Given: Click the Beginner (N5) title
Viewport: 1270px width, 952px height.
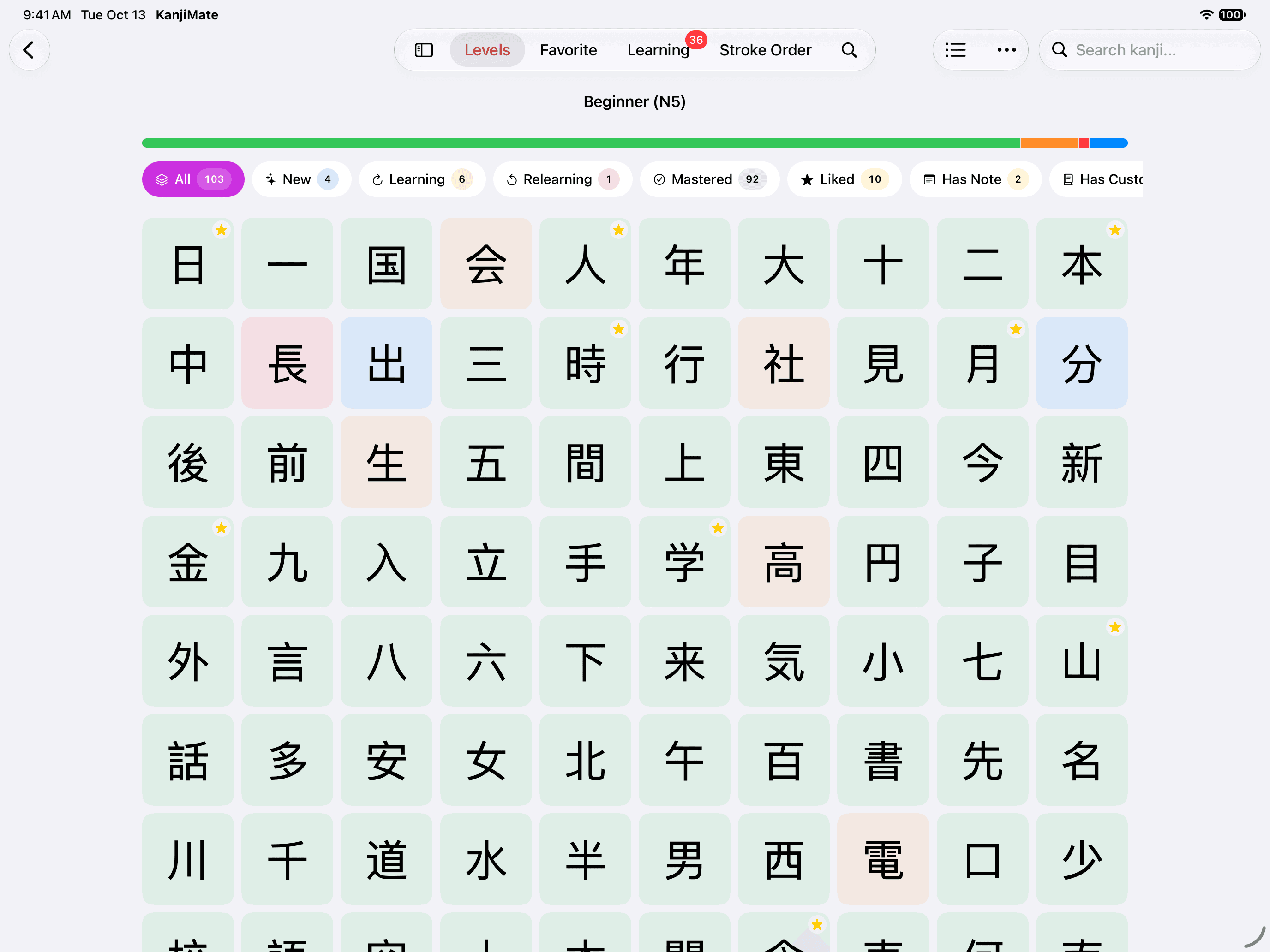Looking at the screenshot, I should pos(635,101).
